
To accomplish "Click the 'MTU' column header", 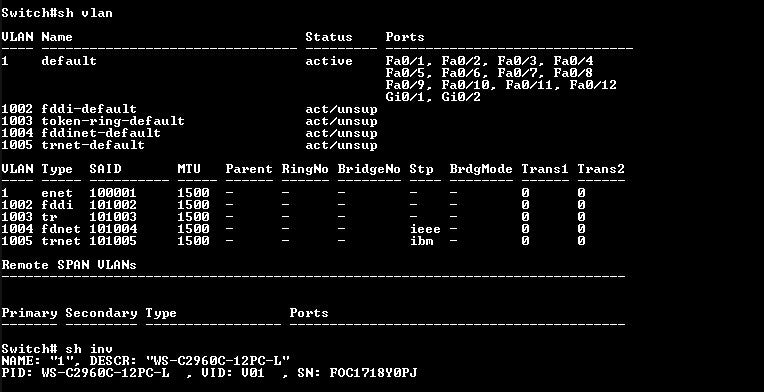I will [x=189, y=169].
